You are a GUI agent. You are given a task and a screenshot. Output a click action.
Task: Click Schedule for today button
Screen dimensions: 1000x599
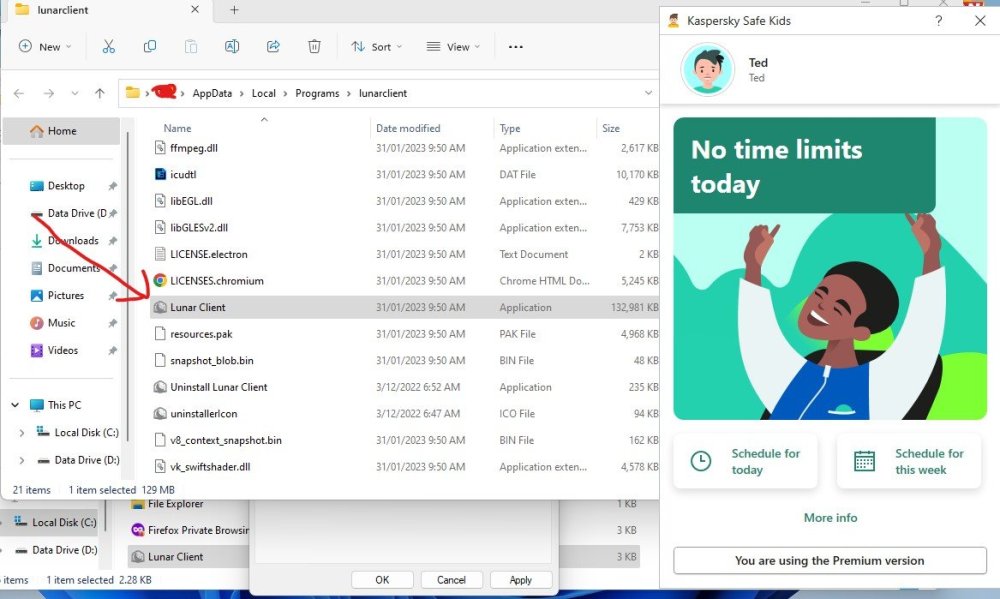tap(745, 461)
